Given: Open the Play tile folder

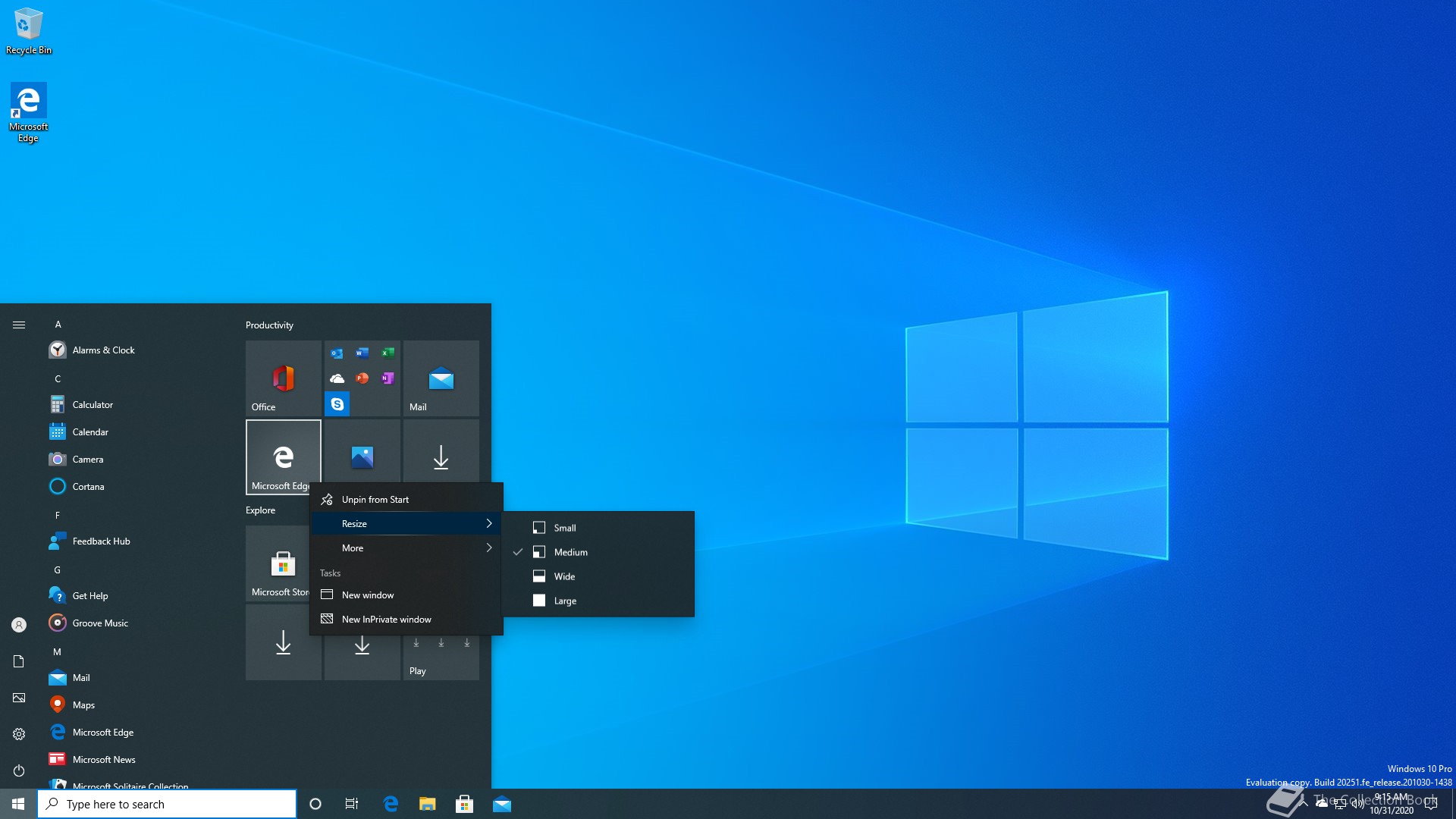Looking at the screenshot, I should coord(441,658).
